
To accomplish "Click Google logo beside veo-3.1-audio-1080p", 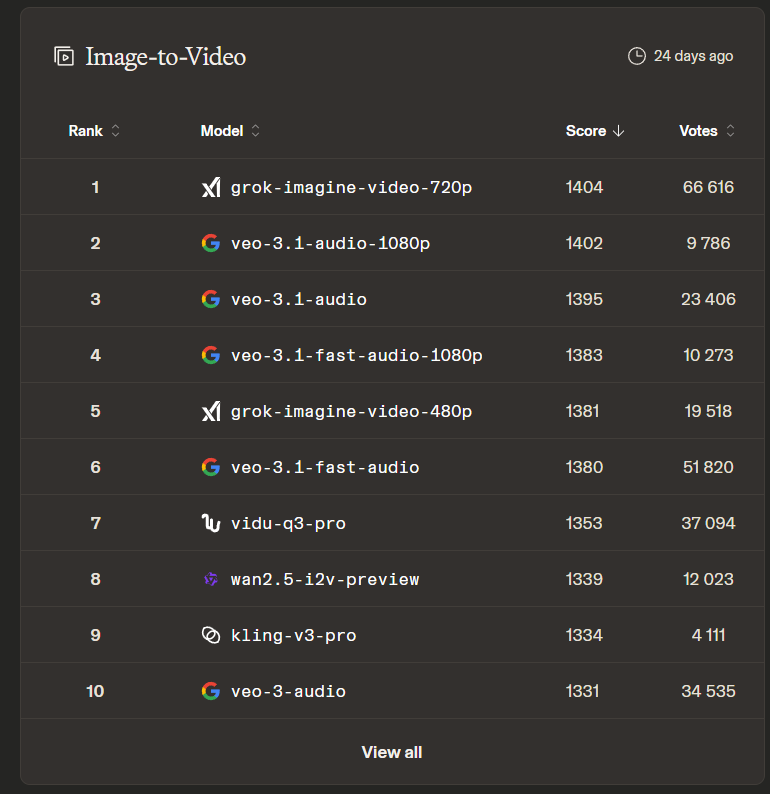I will tap(211, 243).
